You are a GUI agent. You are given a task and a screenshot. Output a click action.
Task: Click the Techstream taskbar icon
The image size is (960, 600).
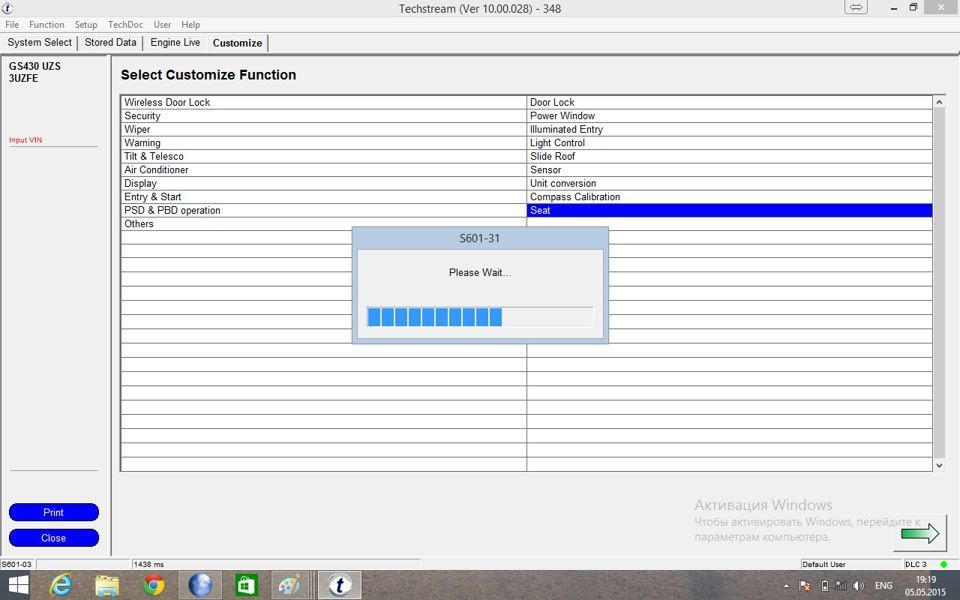tap(339, 585)
